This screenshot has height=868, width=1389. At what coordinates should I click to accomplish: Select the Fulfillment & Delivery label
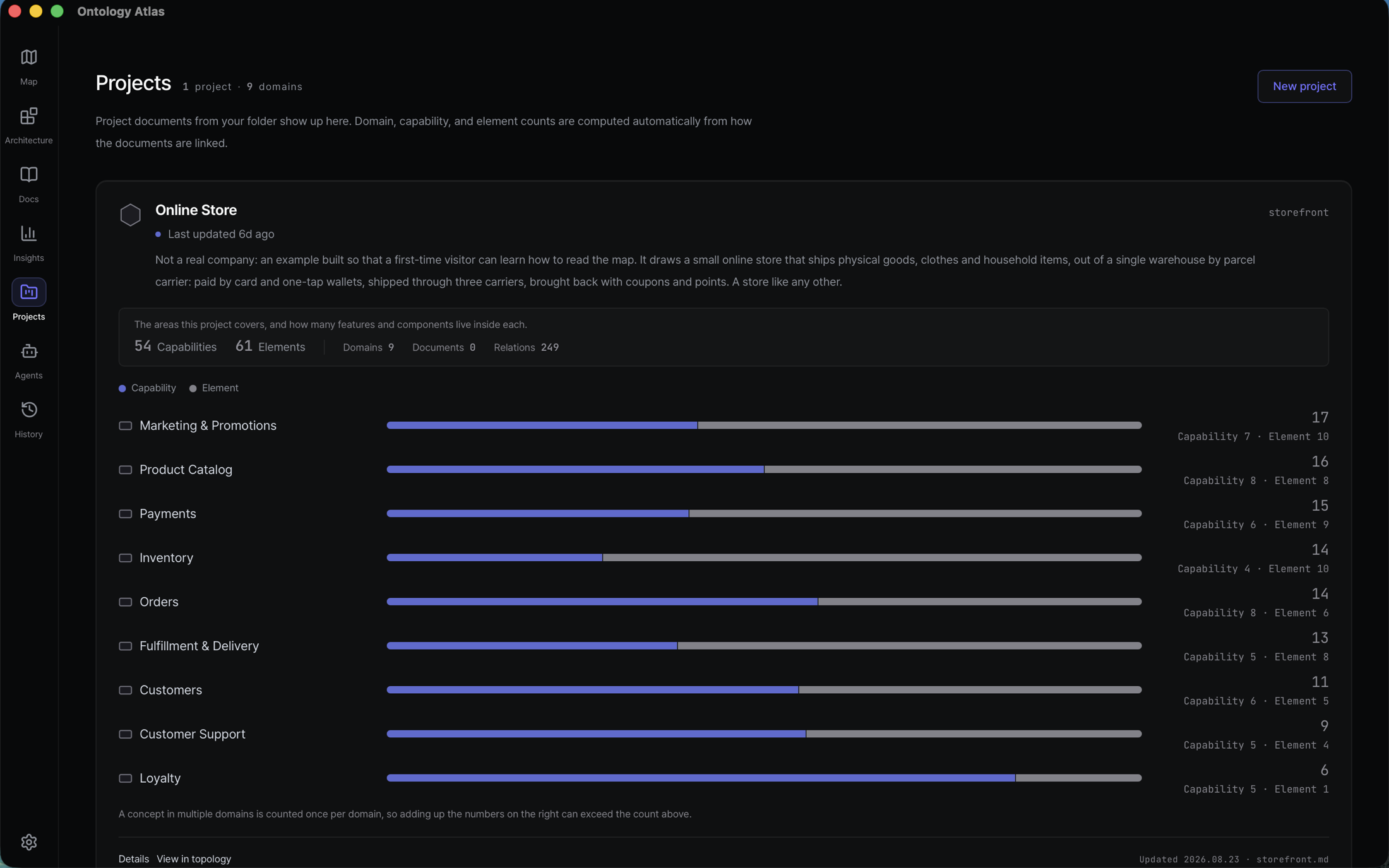click(x=199, y=646)
